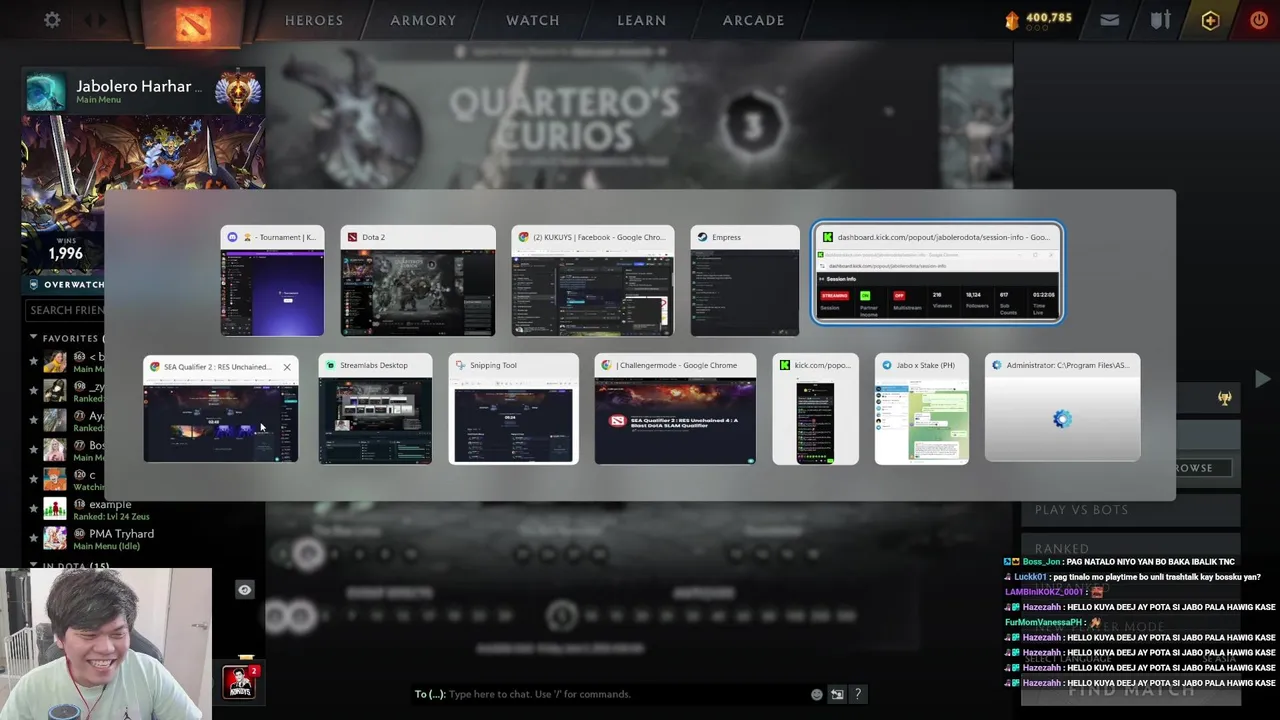Screen dimensions: 1280x720
Task: Open the mail inbox icon
Action: click(1109, 20)
